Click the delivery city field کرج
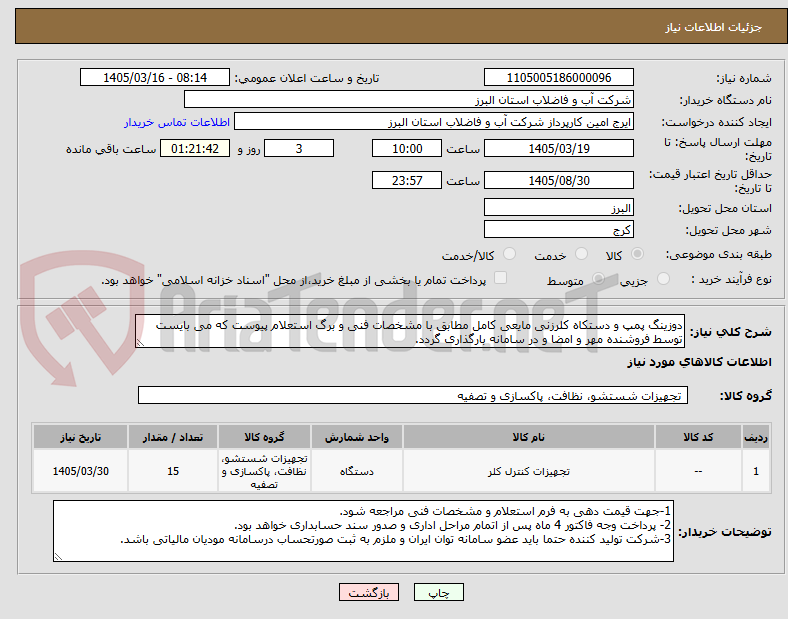 click(x=558, y=230)
